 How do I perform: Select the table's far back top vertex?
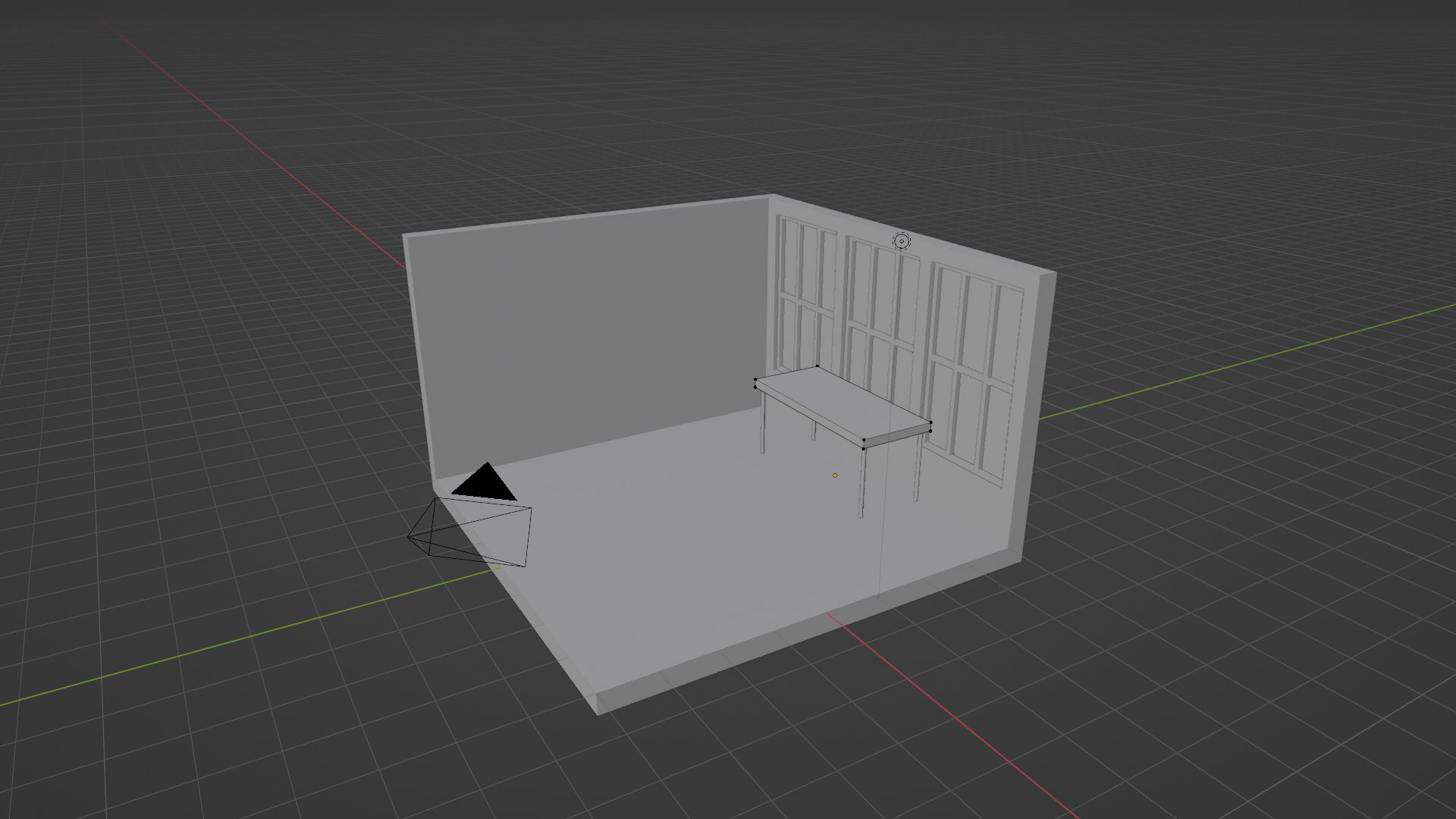(817, 367)
